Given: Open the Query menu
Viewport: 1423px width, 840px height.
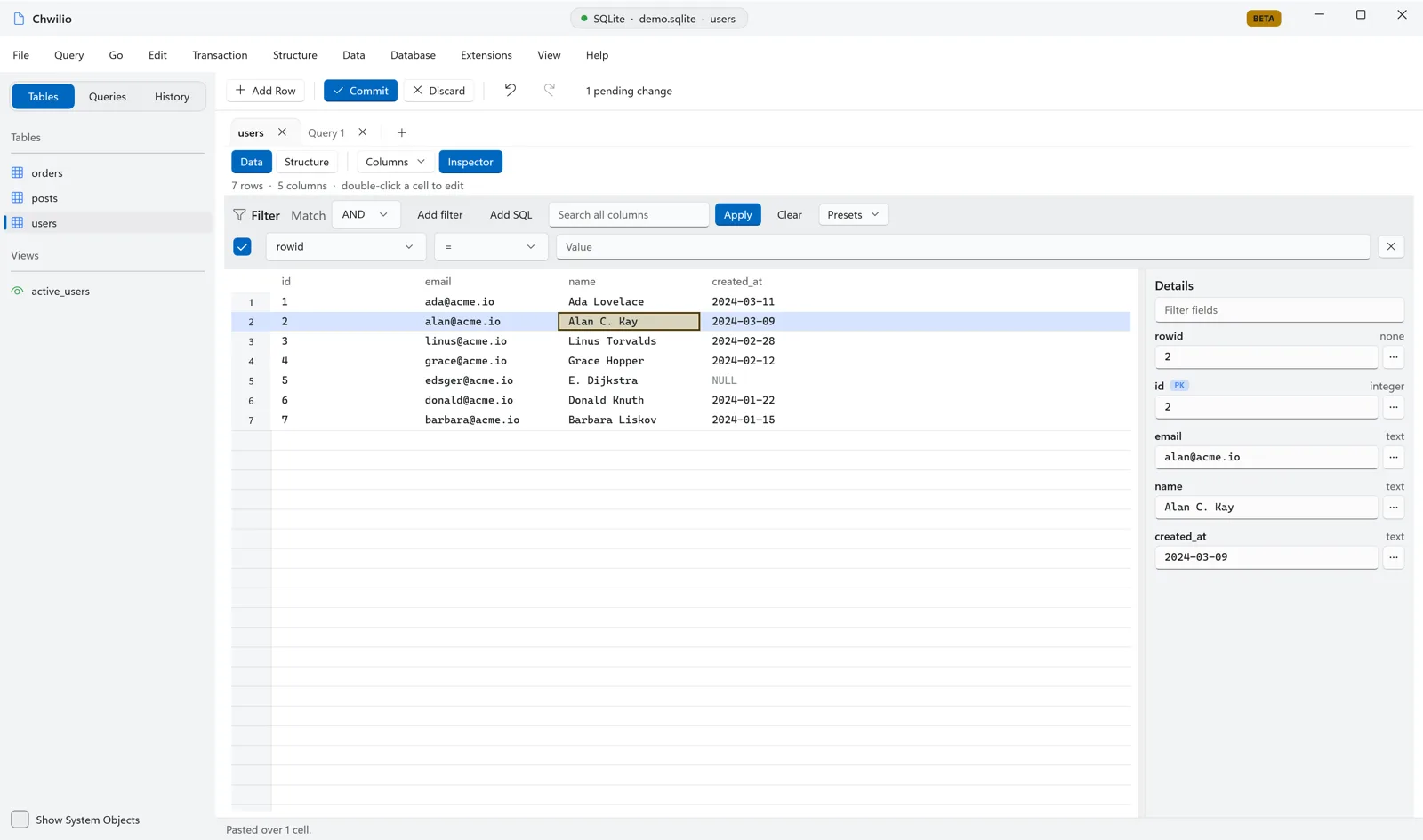Looking at the screenshot, I should point(68,55).
